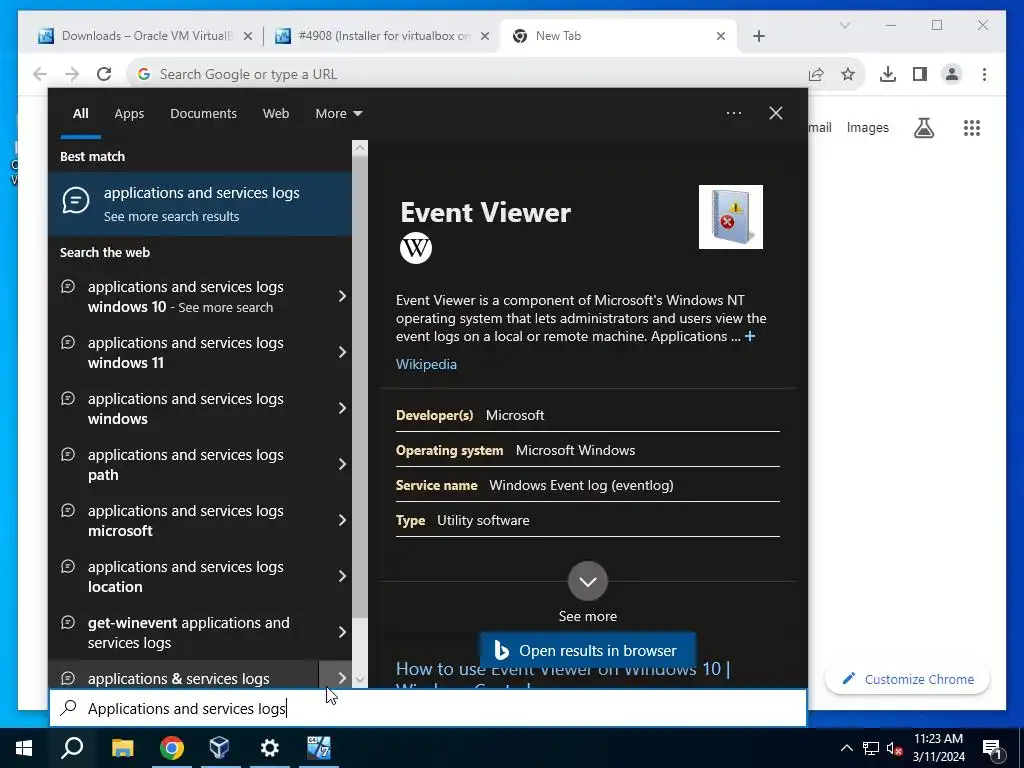Click the taskbar search magnifier icon
This screenshot has width=1024, height=768.
72,748
